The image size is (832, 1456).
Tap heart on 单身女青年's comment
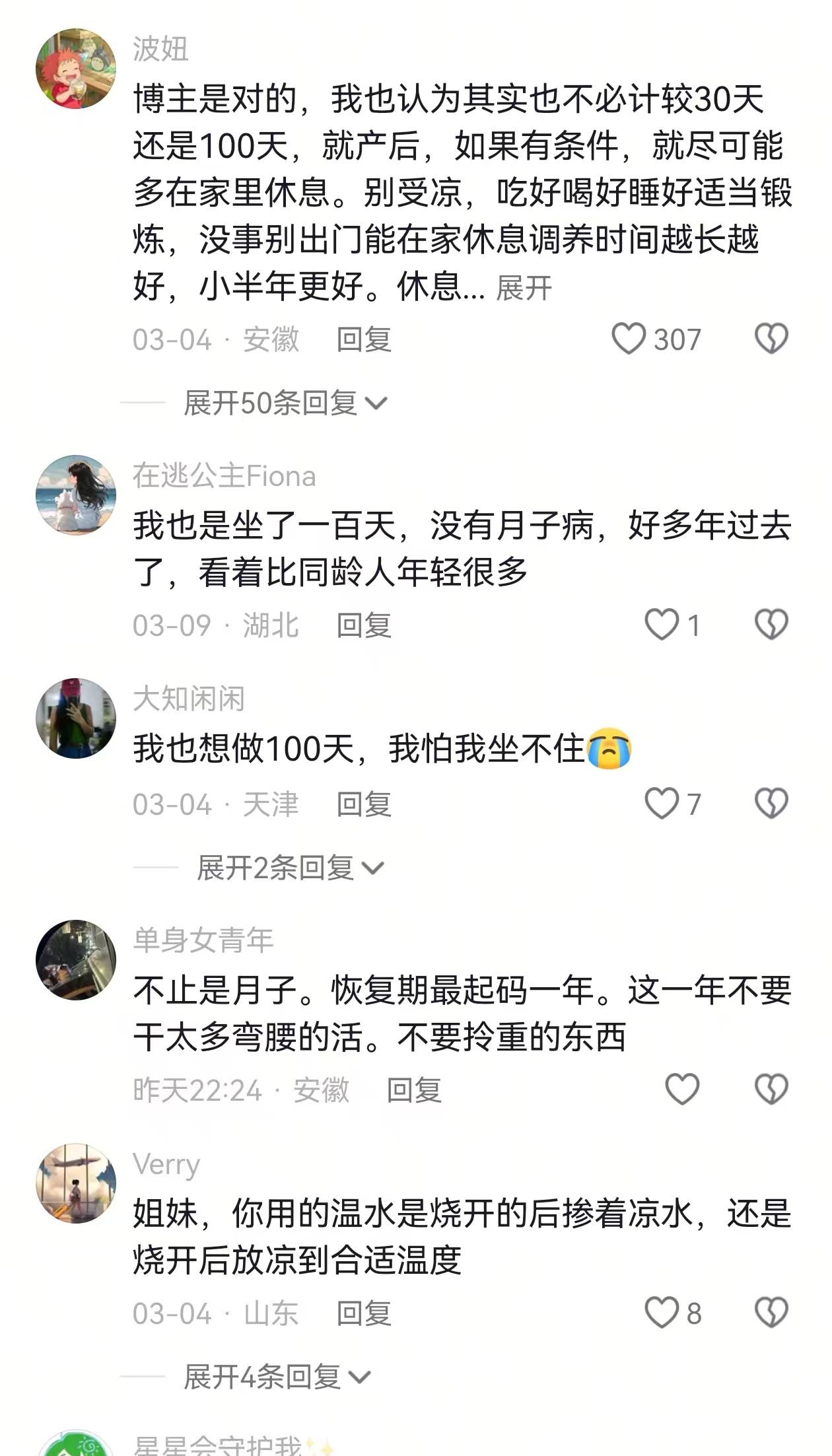tap(681, 1090)
